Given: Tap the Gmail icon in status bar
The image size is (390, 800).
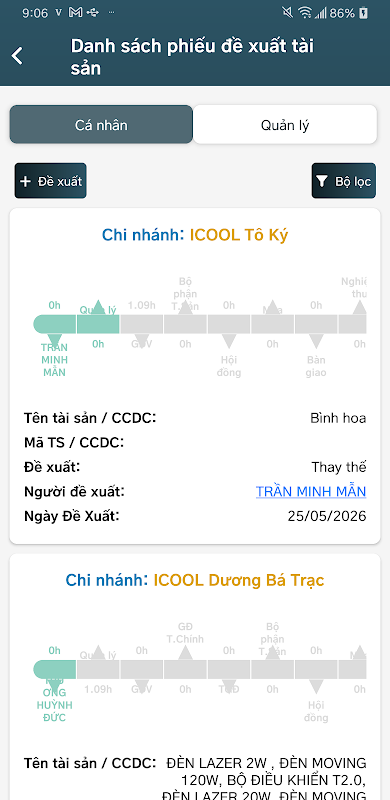Looking at the screenshot, I should [x=76, y=13].
